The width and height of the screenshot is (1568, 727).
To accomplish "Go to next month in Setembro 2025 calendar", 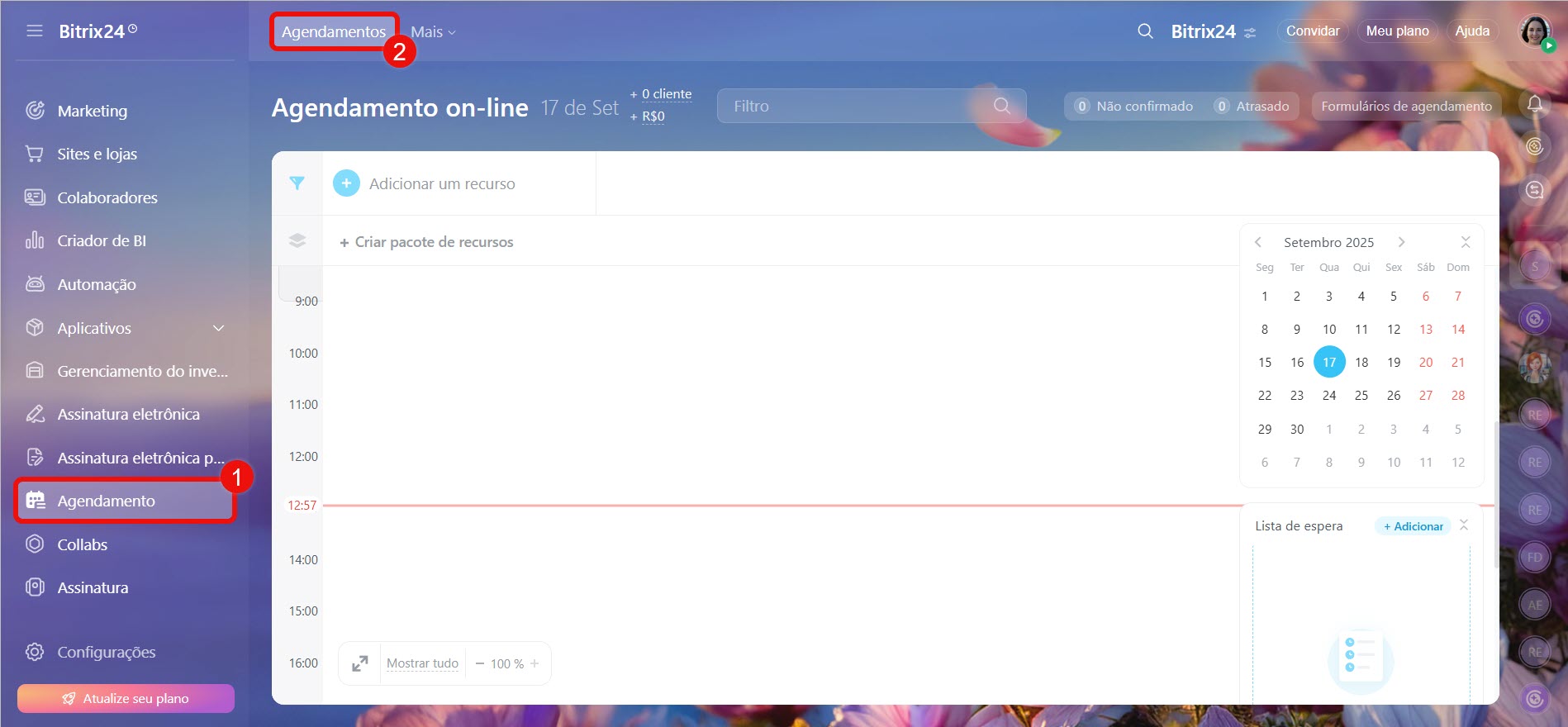I will [1401, 242].
